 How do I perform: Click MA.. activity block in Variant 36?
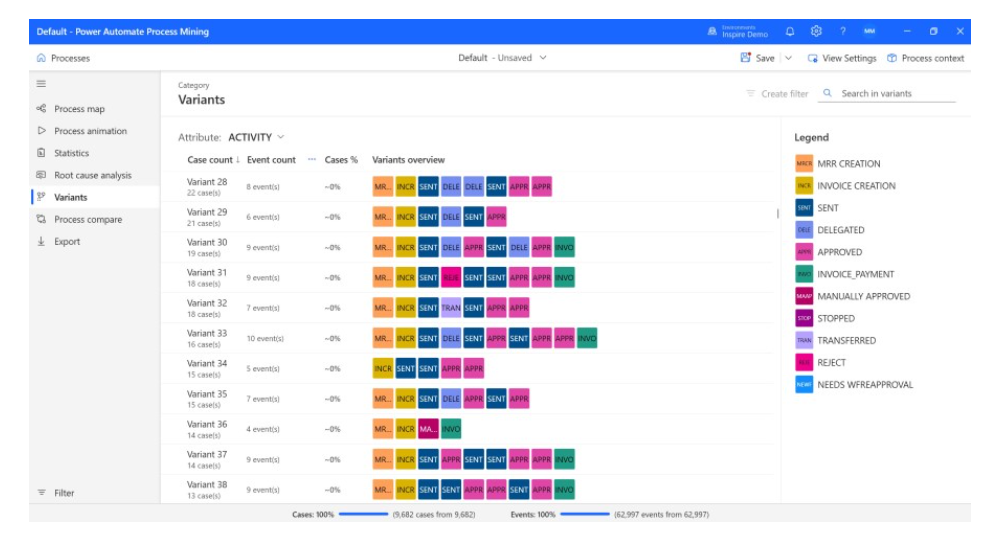point(428,429)
